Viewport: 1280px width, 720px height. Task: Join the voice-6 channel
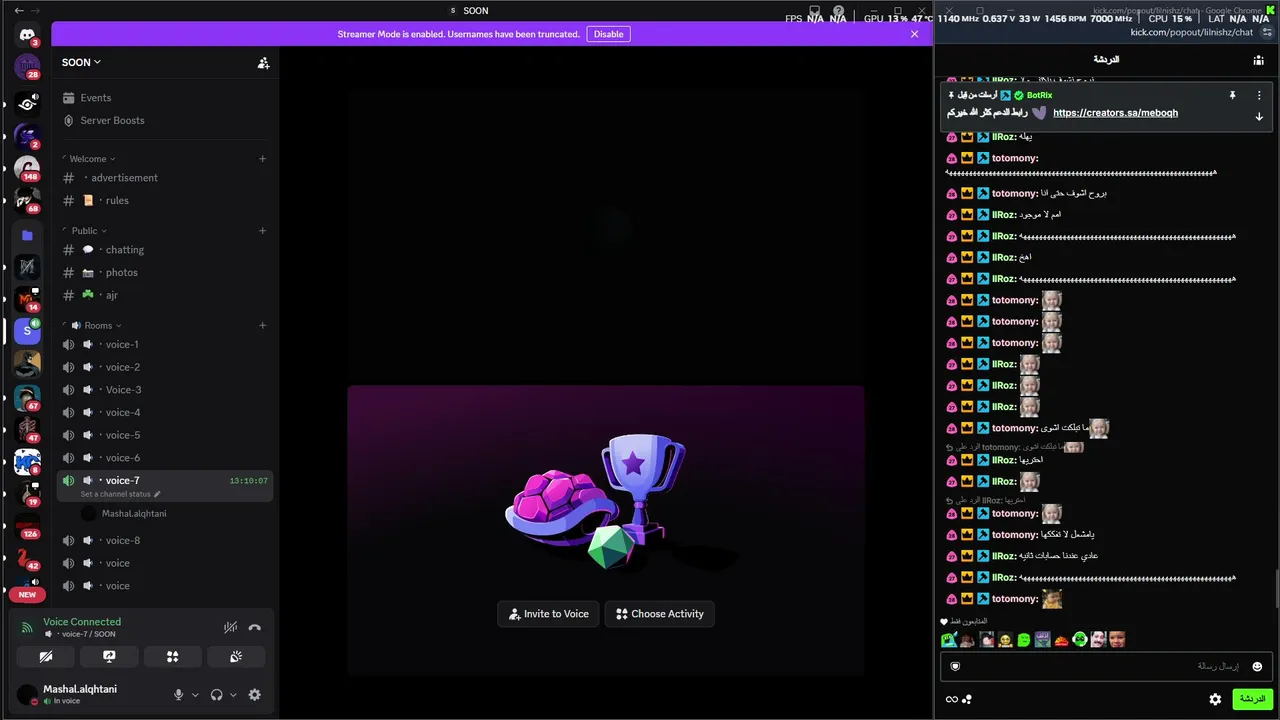(x=165, y=458)
